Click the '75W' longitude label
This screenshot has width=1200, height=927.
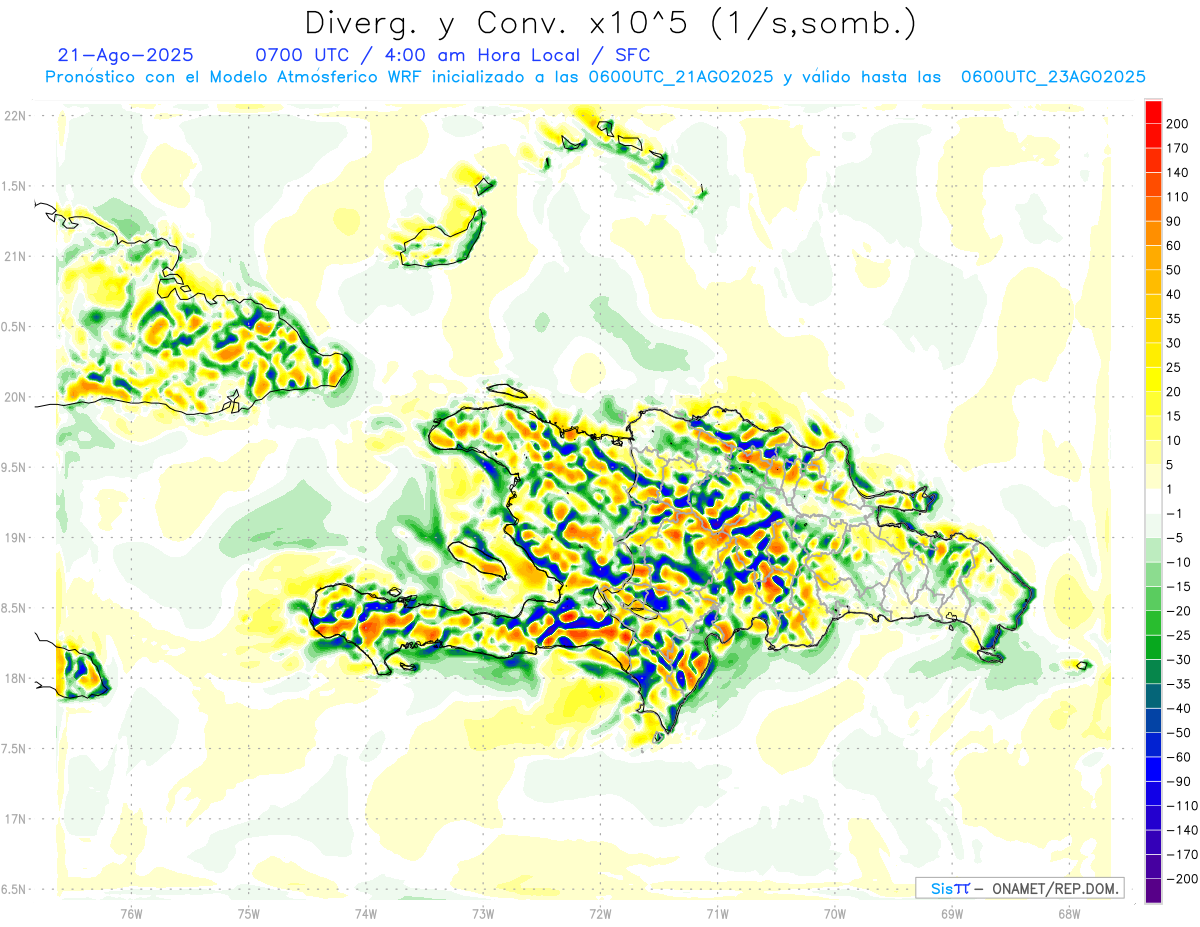[x=249, y=912]
